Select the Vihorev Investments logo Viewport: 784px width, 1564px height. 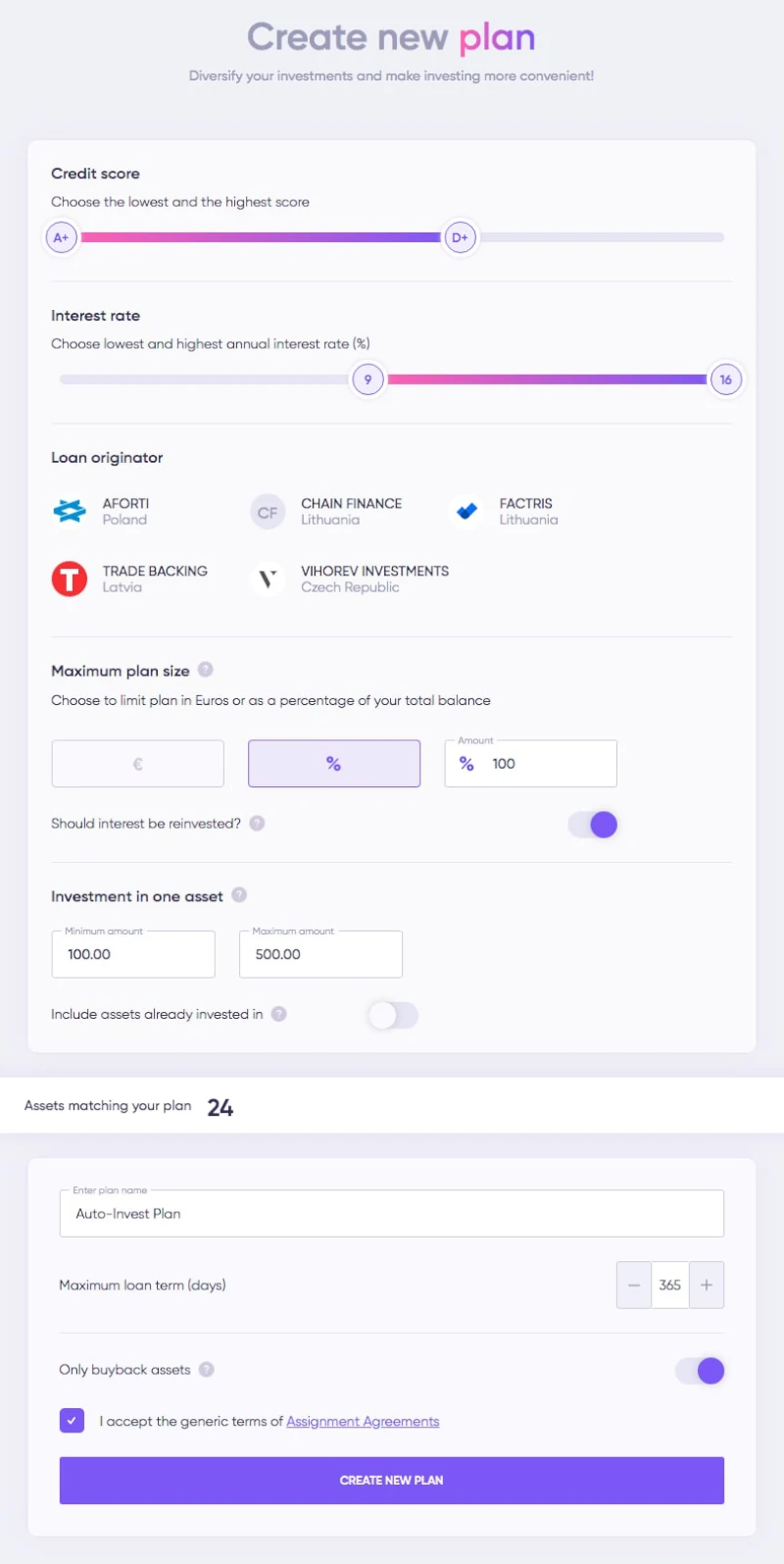268,580
